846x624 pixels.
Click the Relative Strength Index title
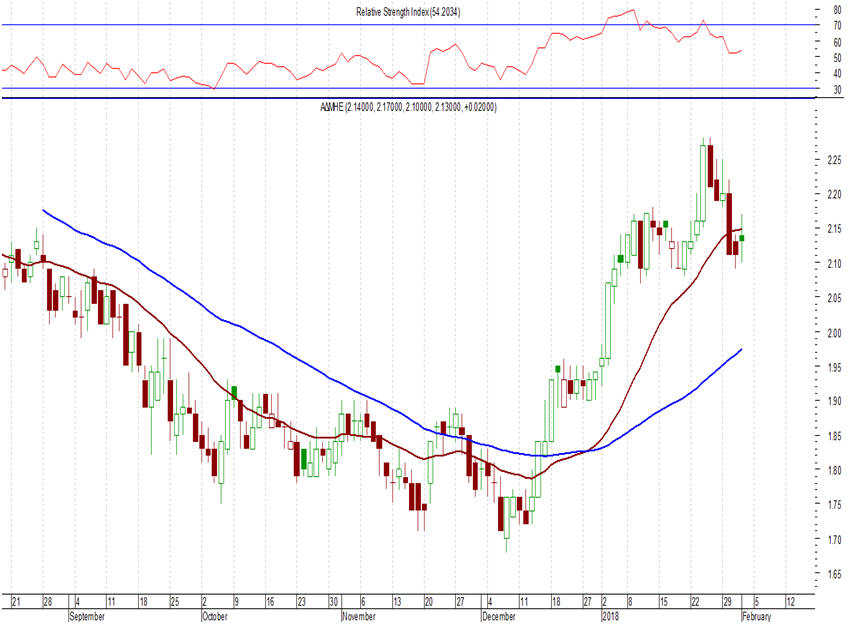tap(408, 12)
